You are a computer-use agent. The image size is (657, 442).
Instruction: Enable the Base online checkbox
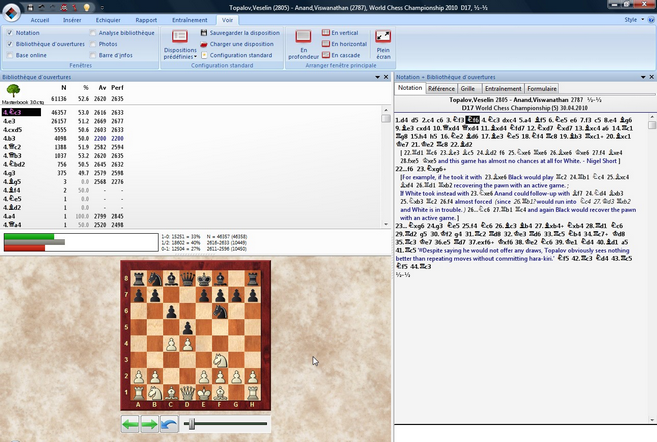pyautogui.click(x=10, y=55)
